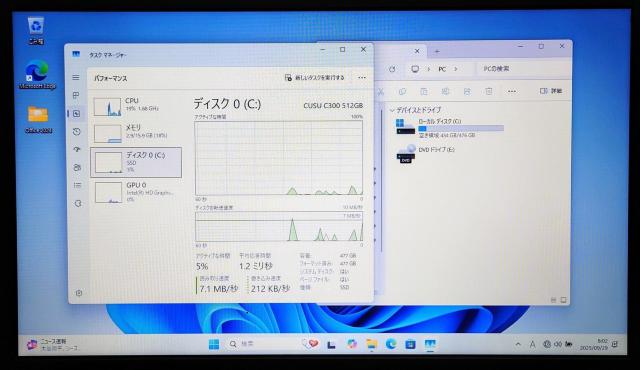The image size is (640, 370).
Task: Click the disk active time graph
Action: tap(279, 158)
